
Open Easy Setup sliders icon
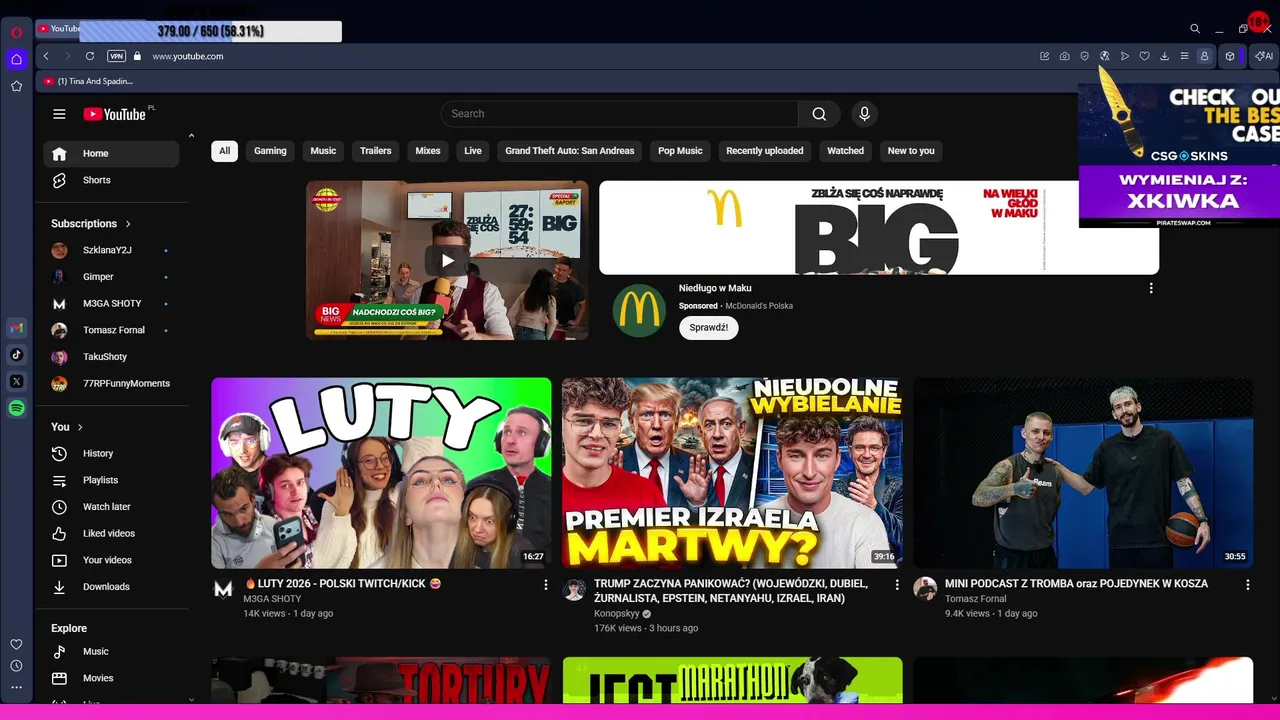point(1185,56)
